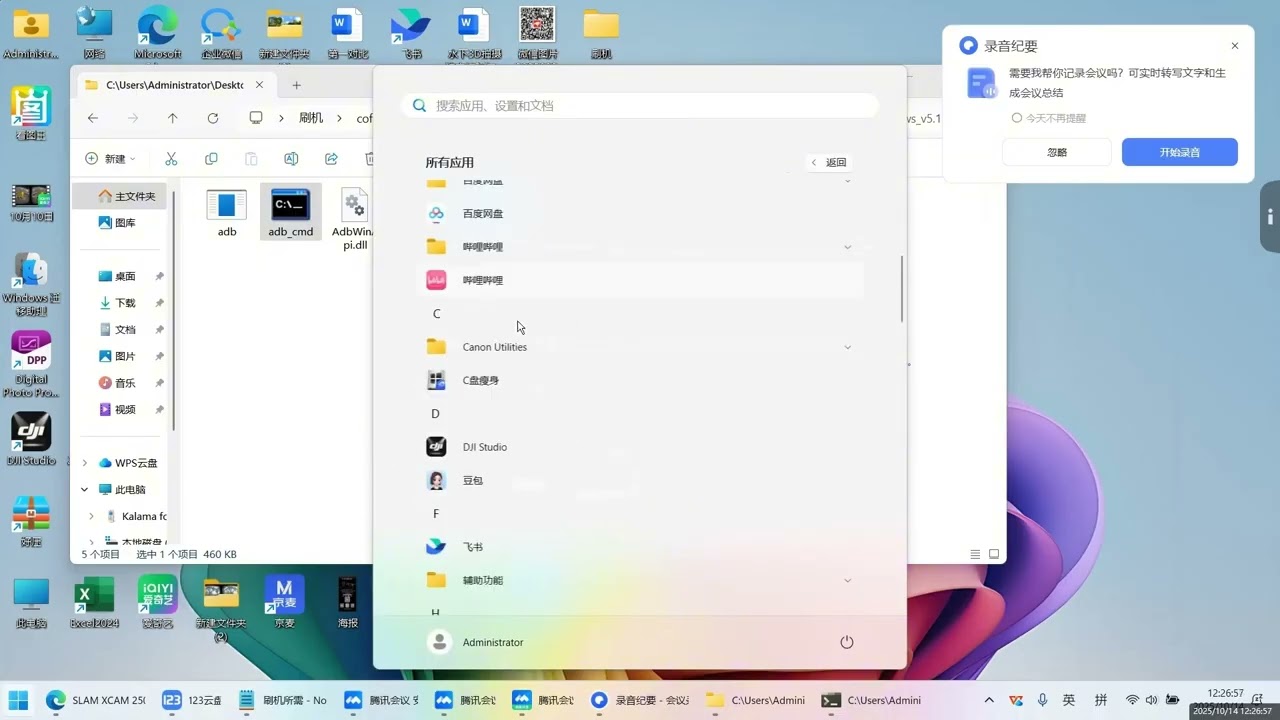1280x720 pixels.
Task: Switch Explorer to large icons view
Action: coord(994,554)
